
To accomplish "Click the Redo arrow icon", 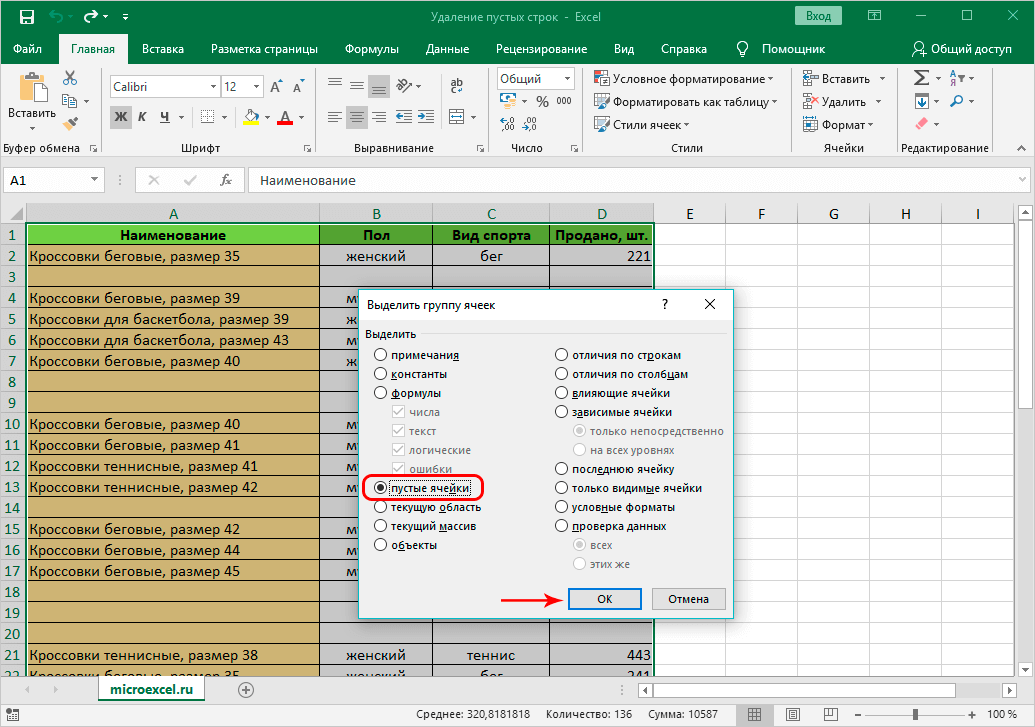I will click(x=90, y=17).
